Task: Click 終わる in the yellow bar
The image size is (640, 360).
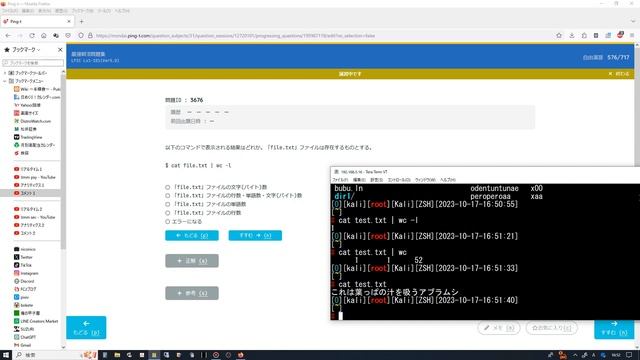Action: [619, 74]
